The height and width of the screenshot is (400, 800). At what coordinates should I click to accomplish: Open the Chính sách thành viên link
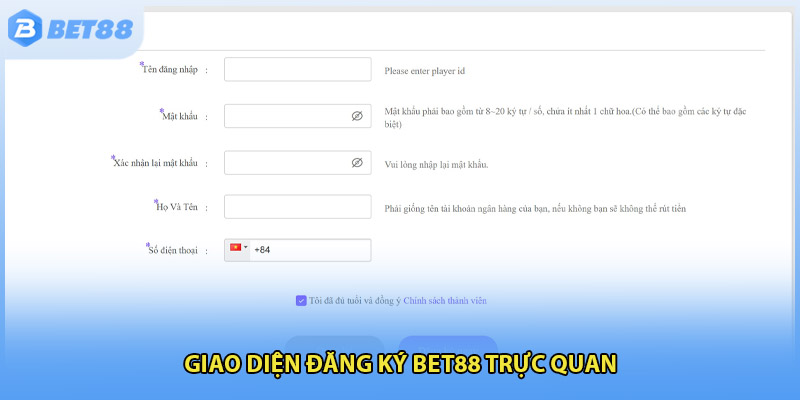click(445, 301)
